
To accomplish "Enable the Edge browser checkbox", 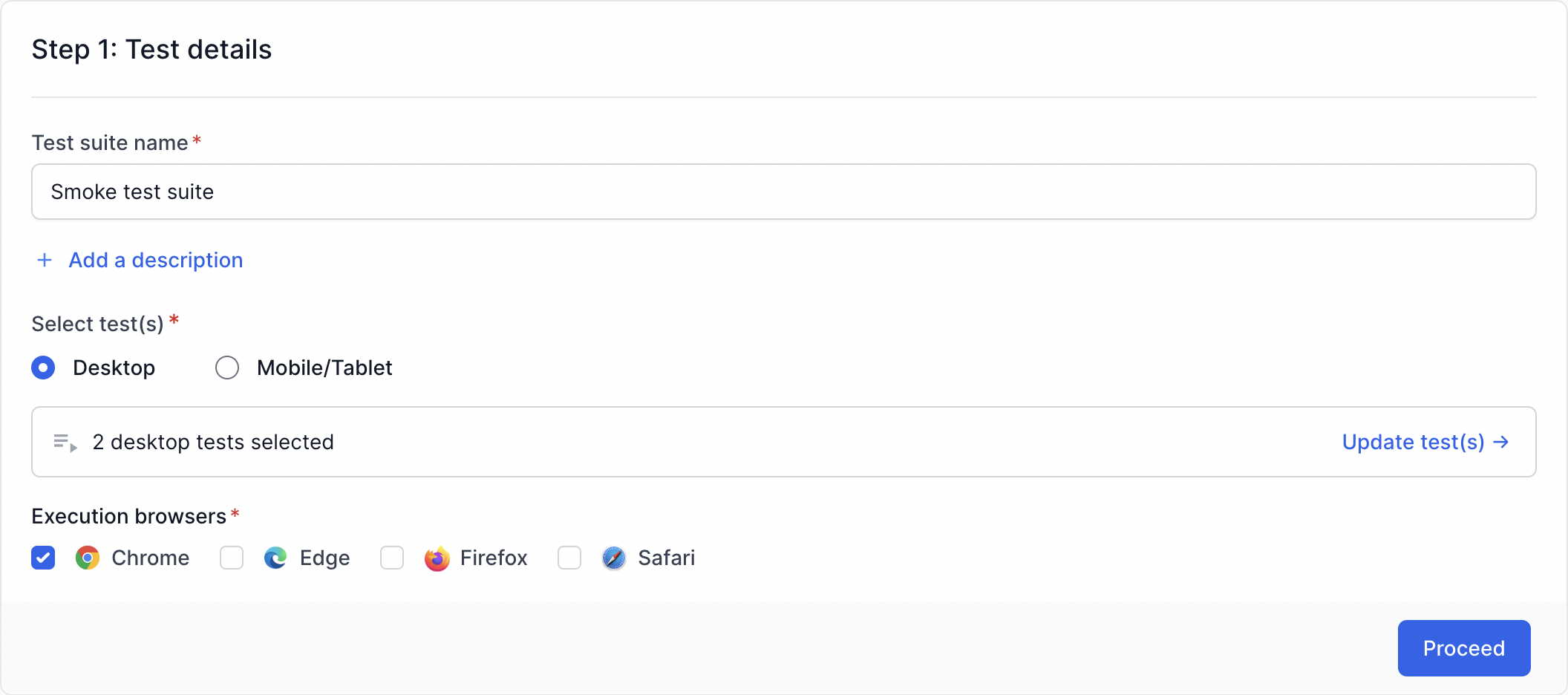I will pos(232,558).
